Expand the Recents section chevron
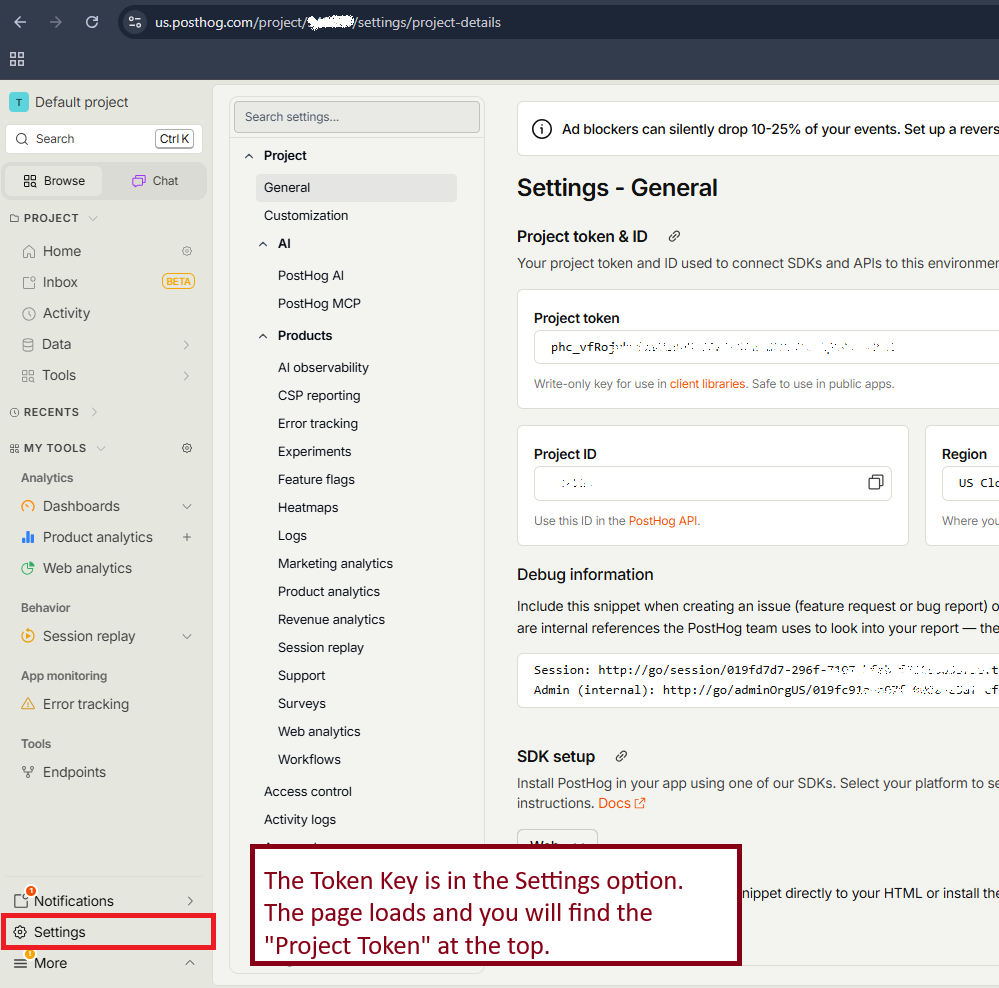This screenshot has height=988, width=999. [94, 412]
